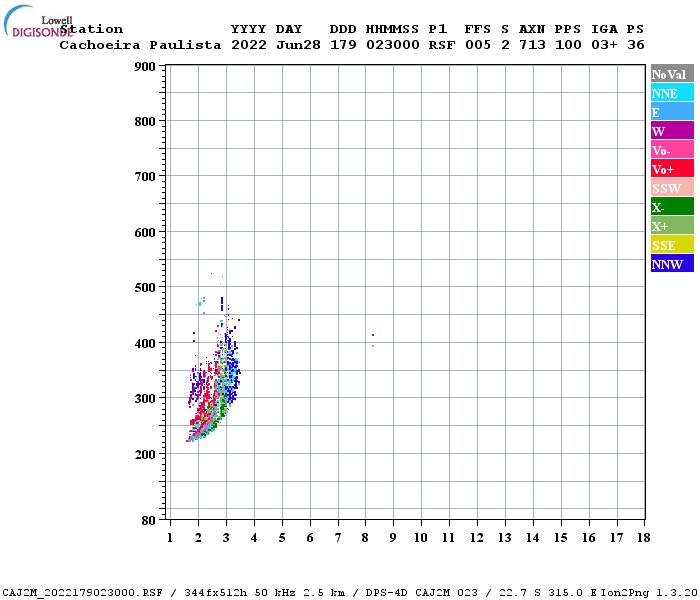Click frequency axis label 15

[x=561, y=538]
